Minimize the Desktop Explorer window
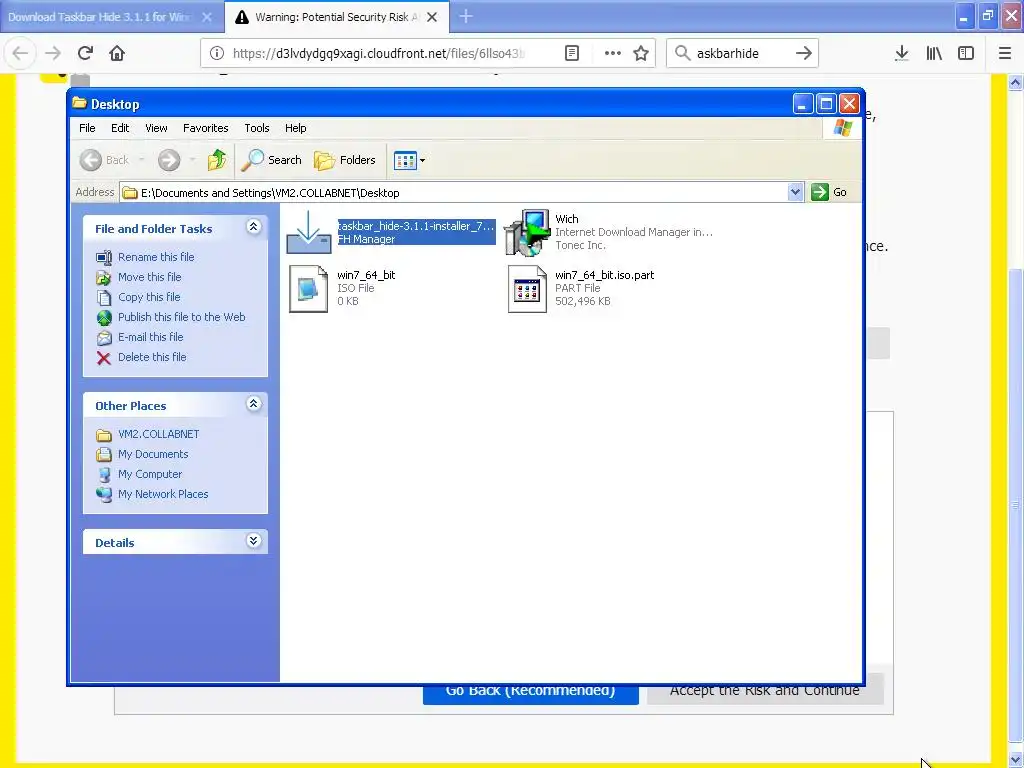The height and width of the screenshot is (768, 1024). point(803,103)
